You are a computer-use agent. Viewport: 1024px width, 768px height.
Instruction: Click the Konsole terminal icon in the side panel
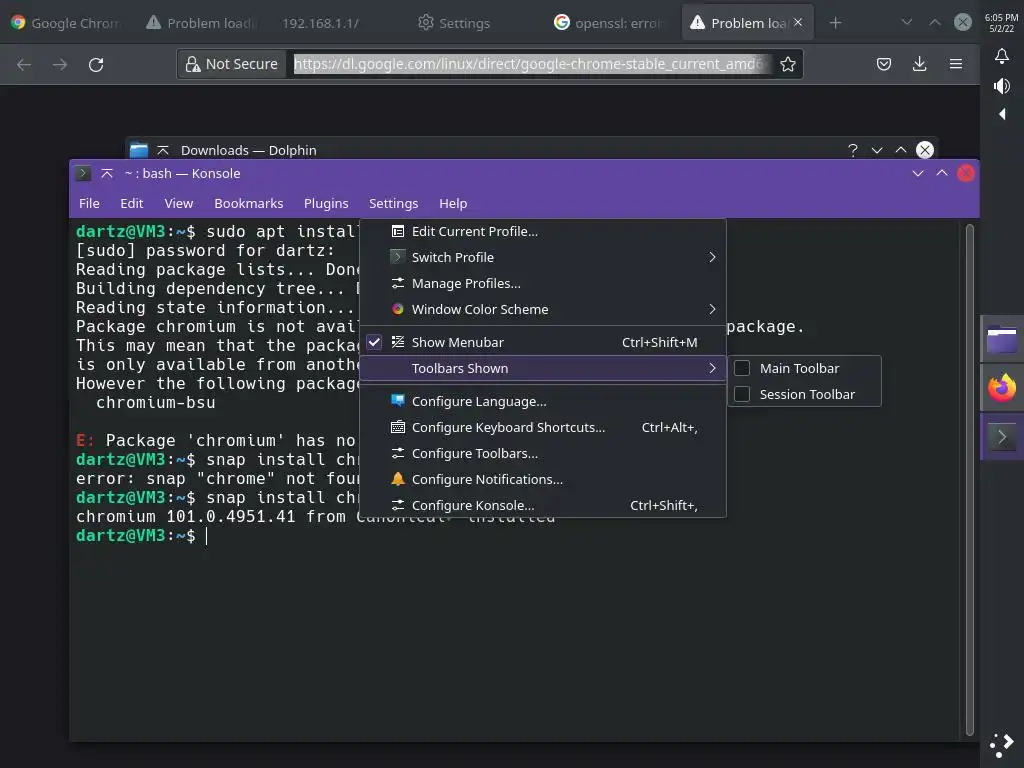click(1002, 437)
